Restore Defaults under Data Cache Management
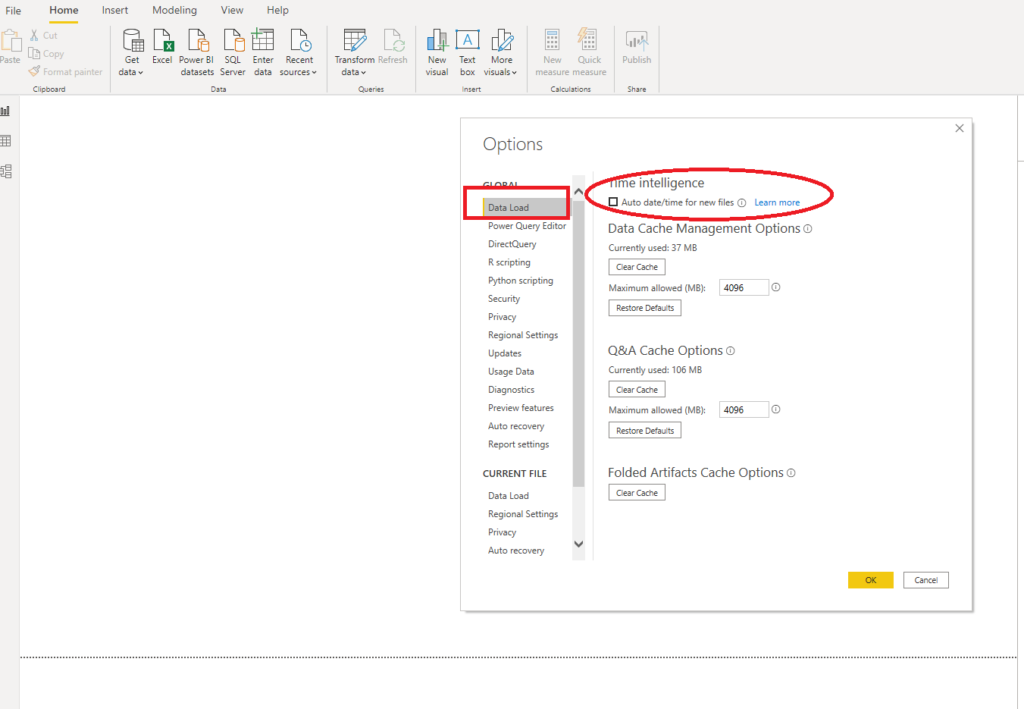The height and width of the screenshot is (709, 1024). 645,308
